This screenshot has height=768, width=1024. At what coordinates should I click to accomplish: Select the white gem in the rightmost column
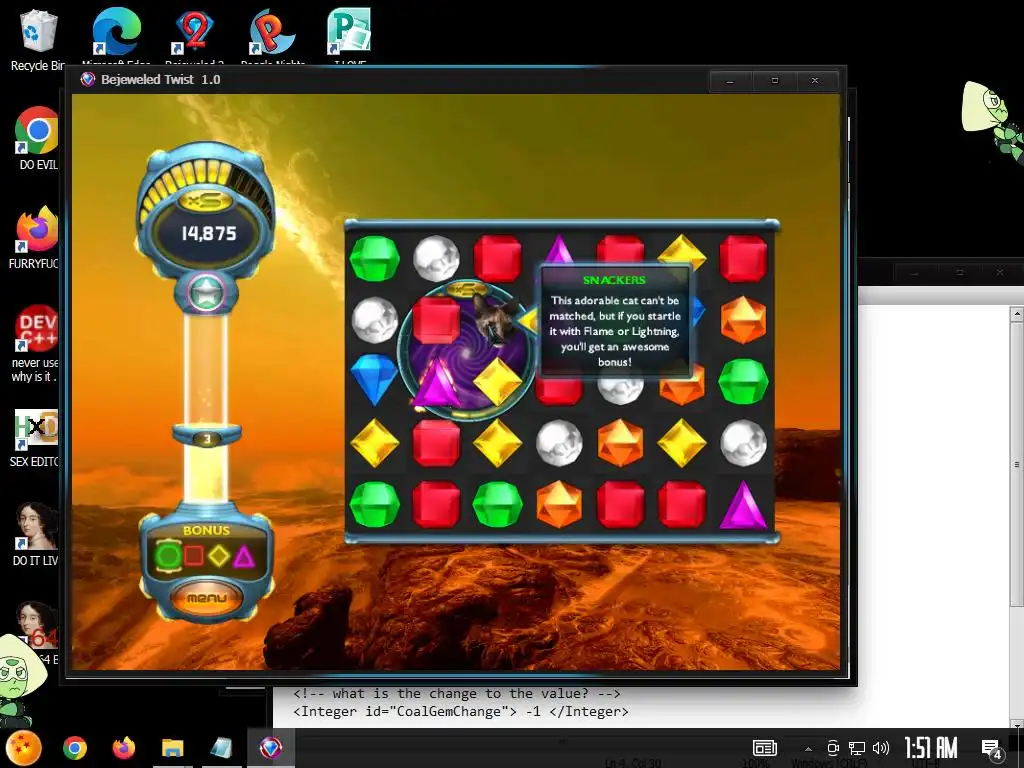tap(743, 443)
